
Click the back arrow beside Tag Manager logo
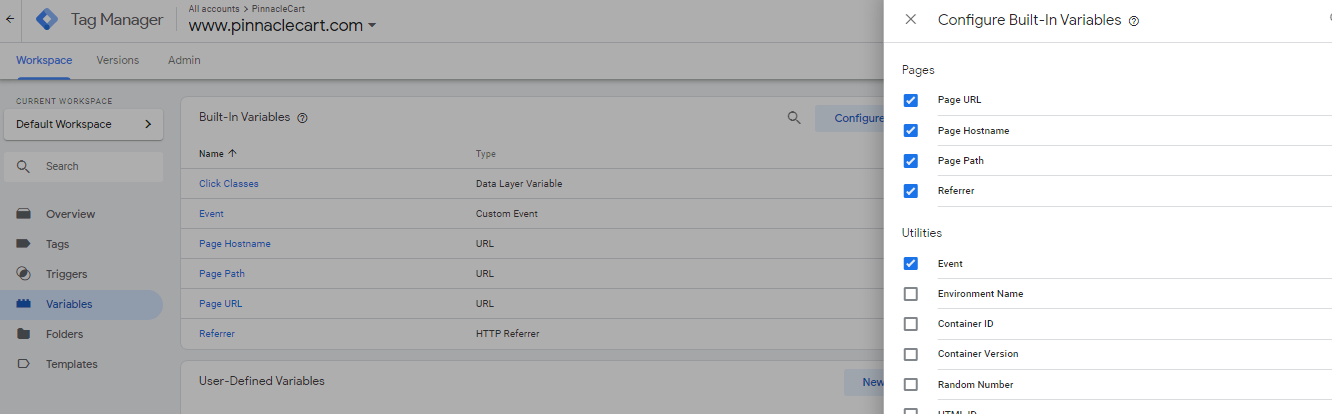[x=10, y=19]
